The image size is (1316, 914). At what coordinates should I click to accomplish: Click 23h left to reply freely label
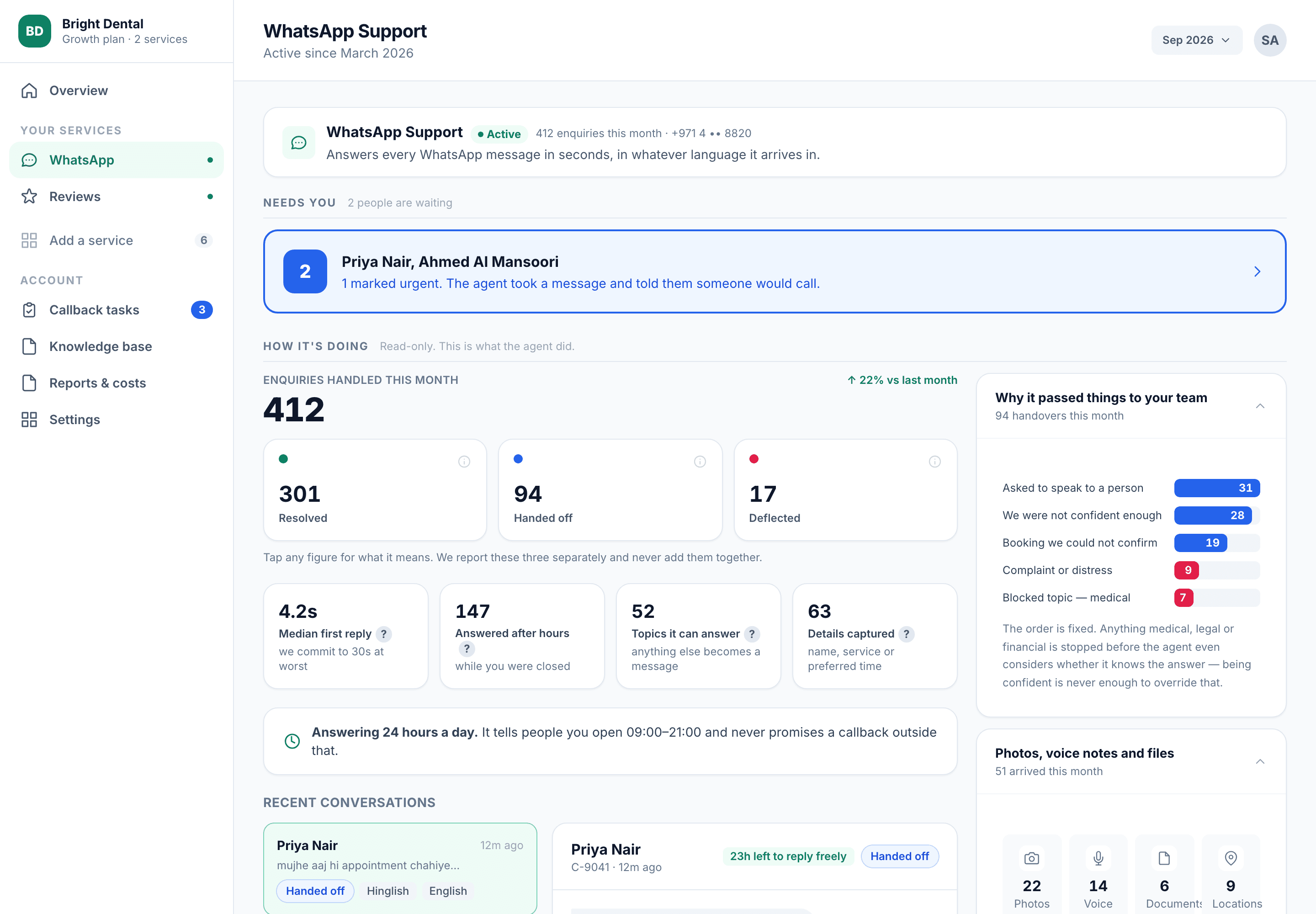[x=788, y=856]
